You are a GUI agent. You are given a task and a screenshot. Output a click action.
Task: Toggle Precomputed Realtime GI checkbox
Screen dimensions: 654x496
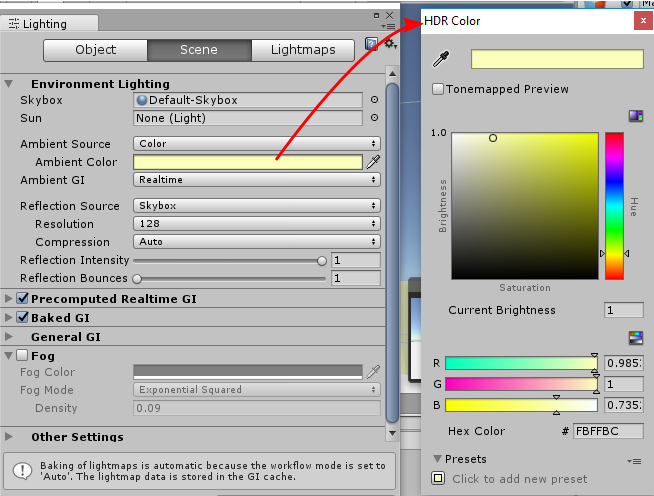click(x=23, y=298)
